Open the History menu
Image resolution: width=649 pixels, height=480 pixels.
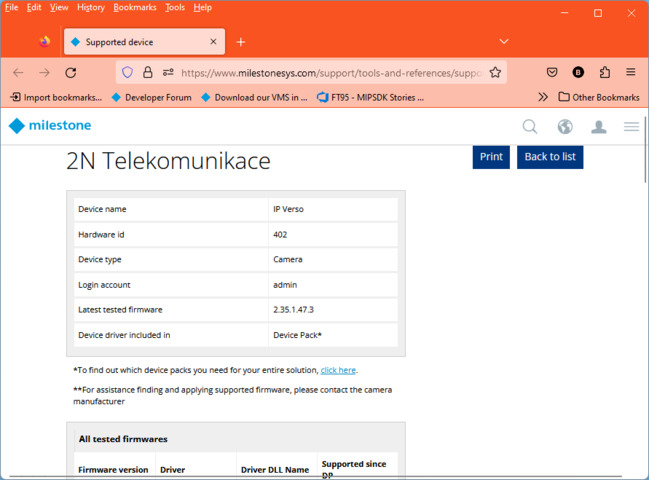pos(90,8)
